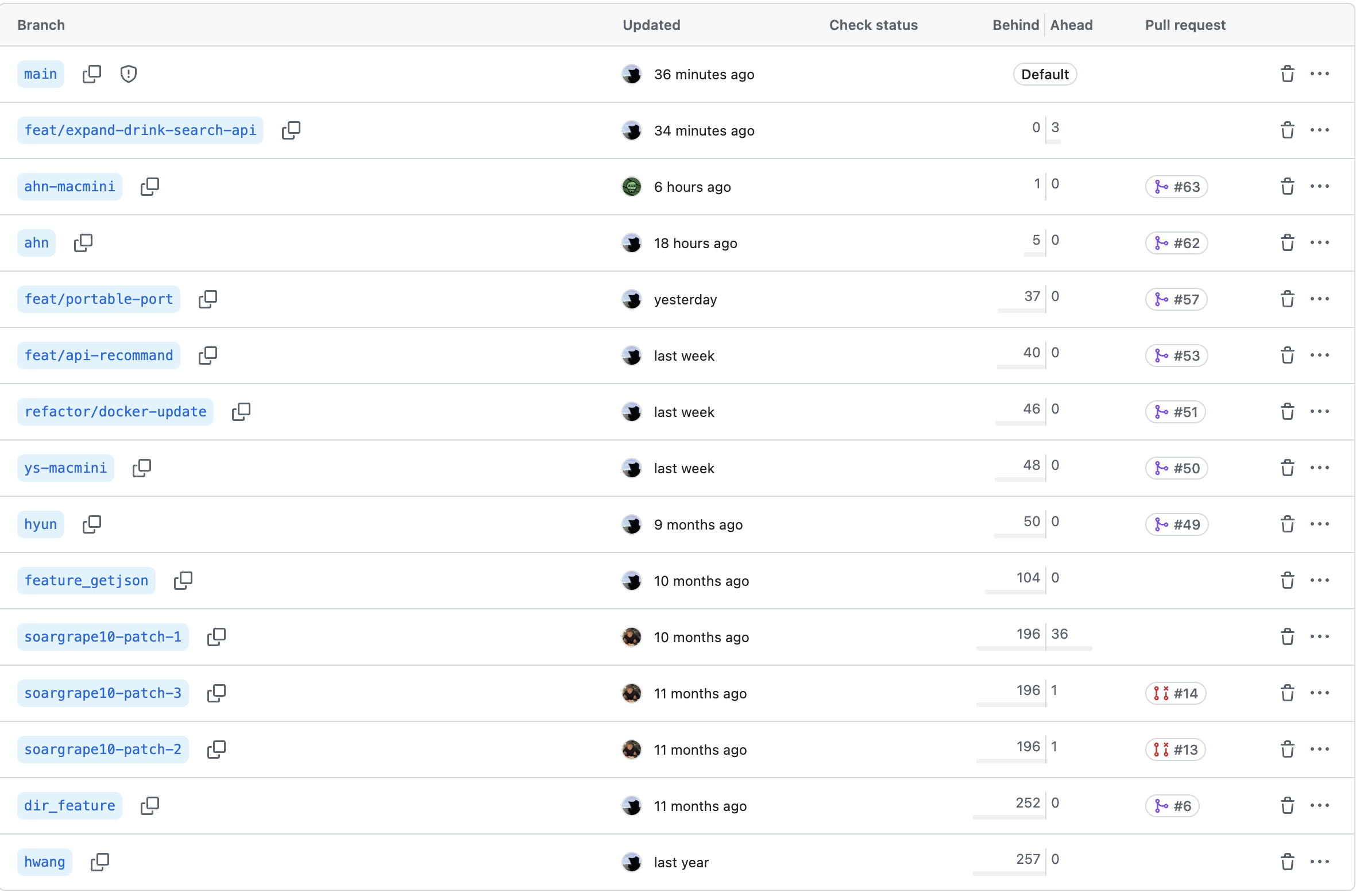This screenshot has height=896, width=1360.
Task: Delete the ahn-macmini branch
Action: [x=1287, y=187]
